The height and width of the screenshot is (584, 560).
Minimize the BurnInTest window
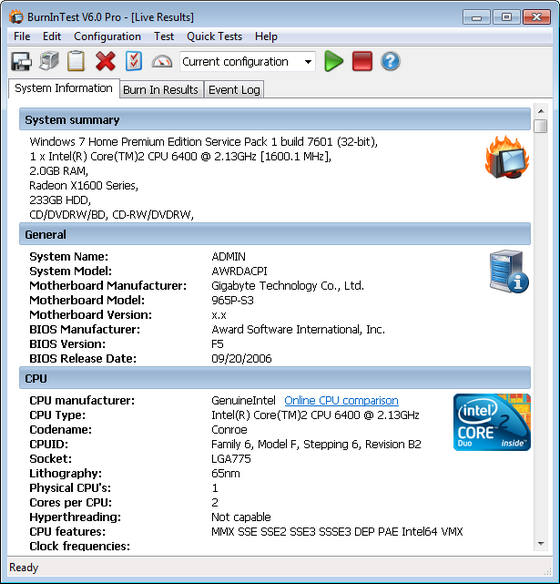[476, 17]
